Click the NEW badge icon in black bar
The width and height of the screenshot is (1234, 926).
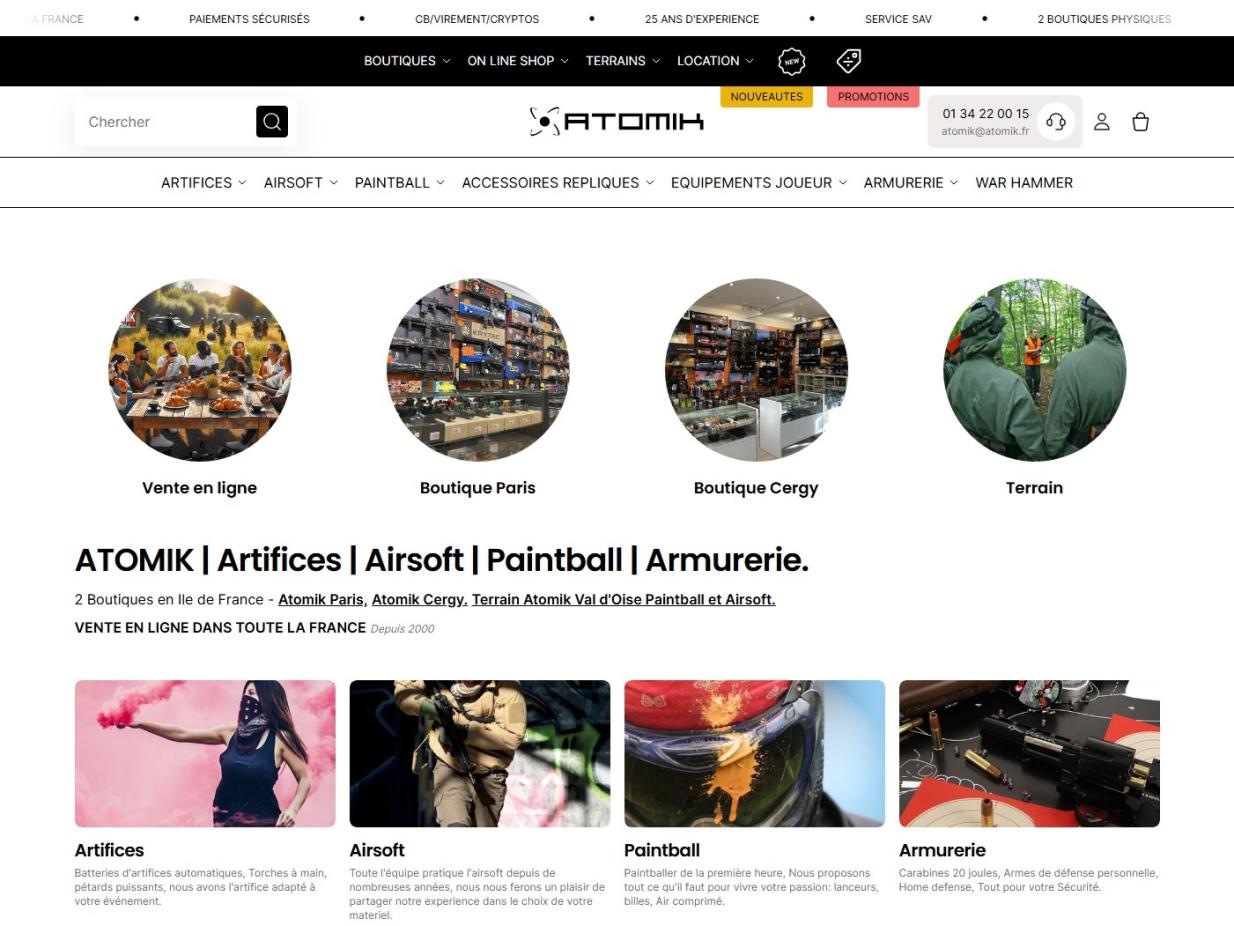coord(792,61)
